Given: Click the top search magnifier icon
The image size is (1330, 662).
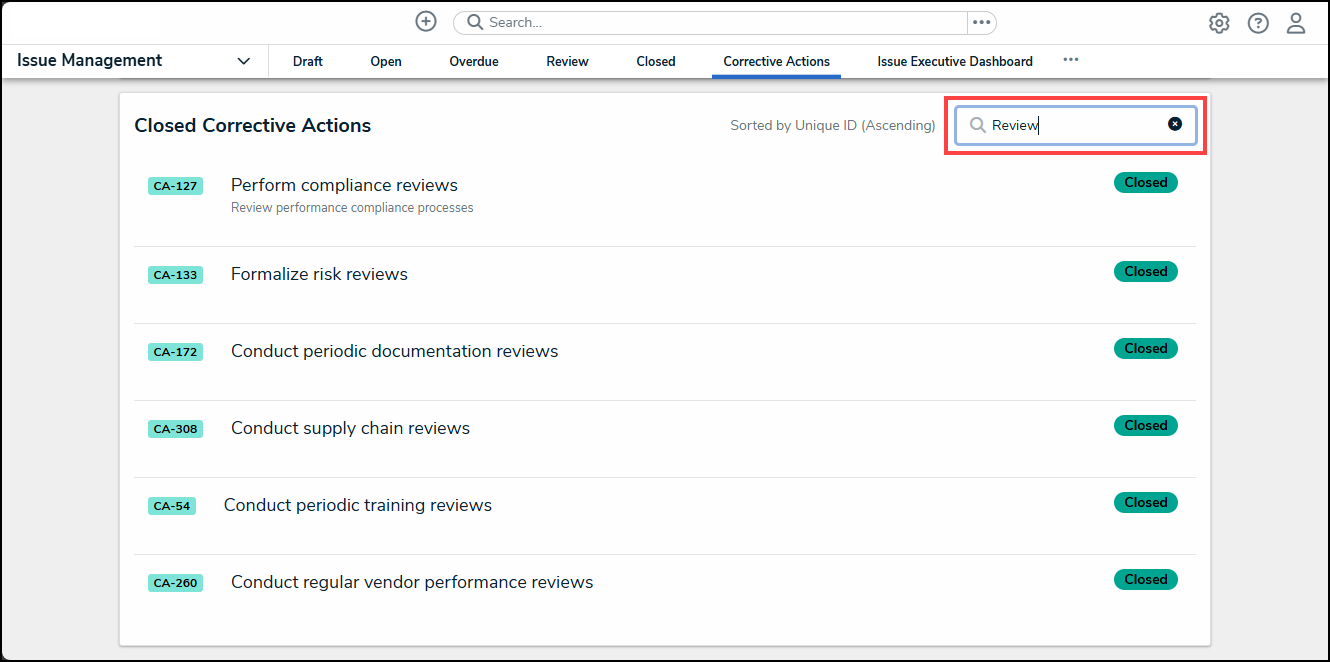Looking at the screenshot, I should coord(475,22).
